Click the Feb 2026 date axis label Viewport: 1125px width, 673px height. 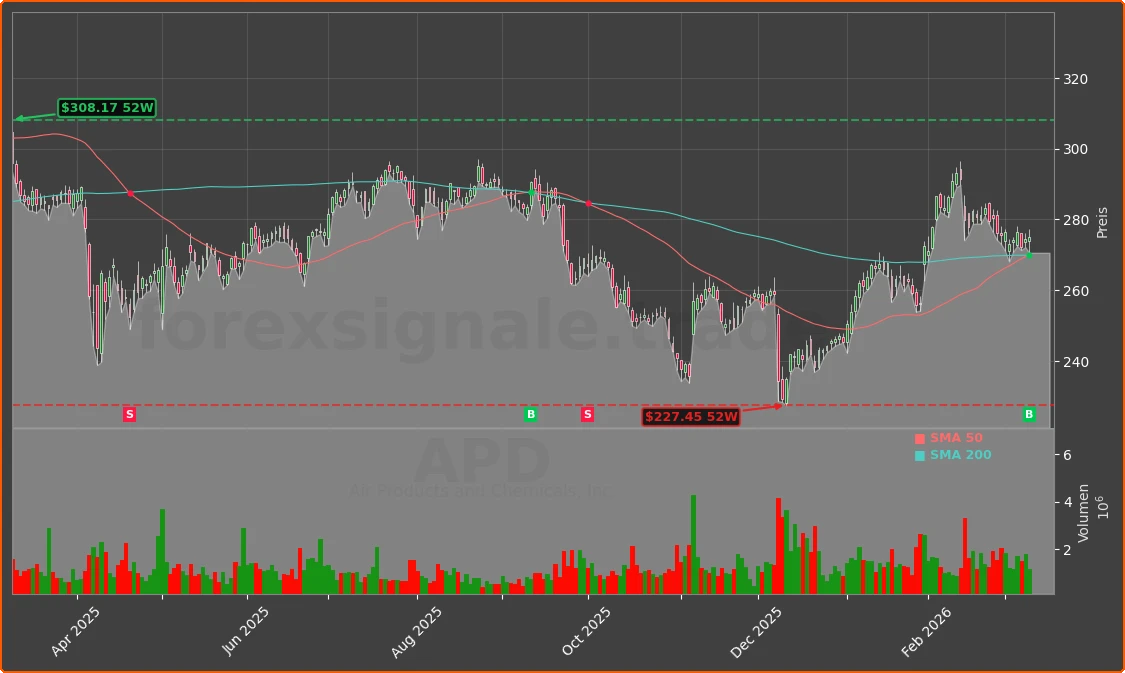point(926,632)
